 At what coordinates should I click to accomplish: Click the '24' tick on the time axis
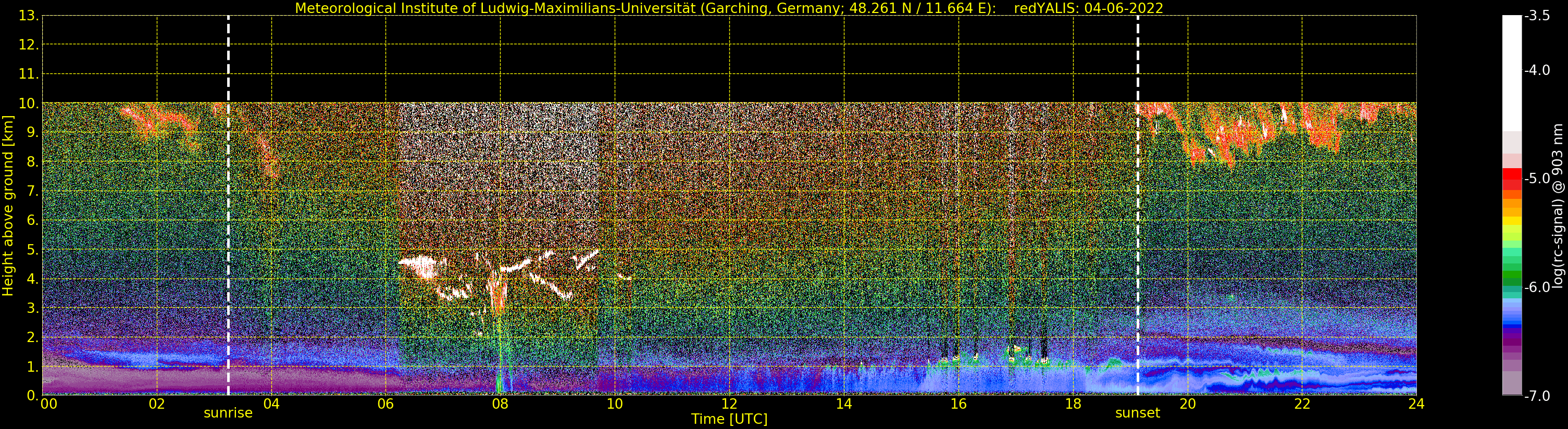coord(1416,403)
